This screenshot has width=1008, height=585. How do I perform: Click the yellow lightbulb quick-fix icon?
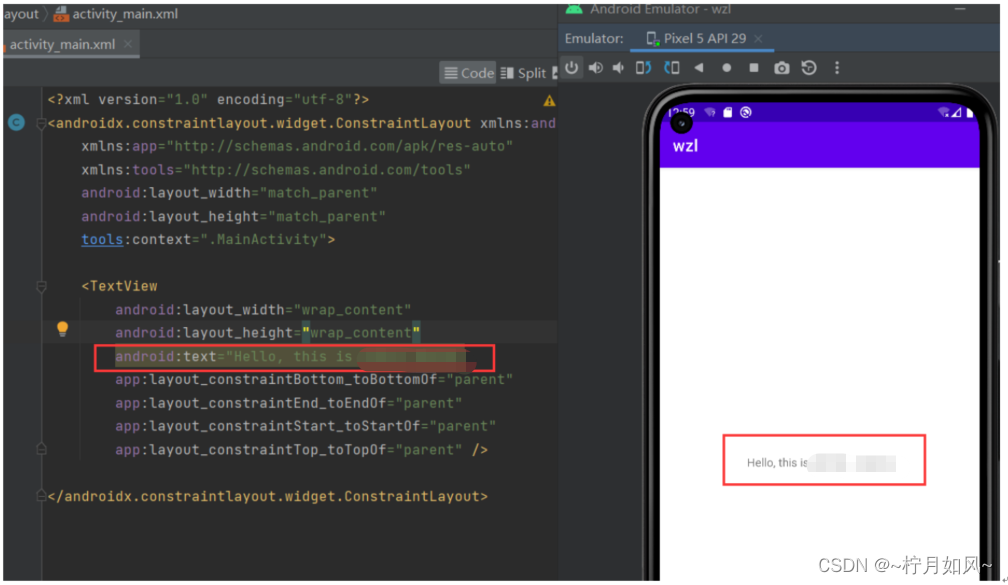[x=62, y=328]
